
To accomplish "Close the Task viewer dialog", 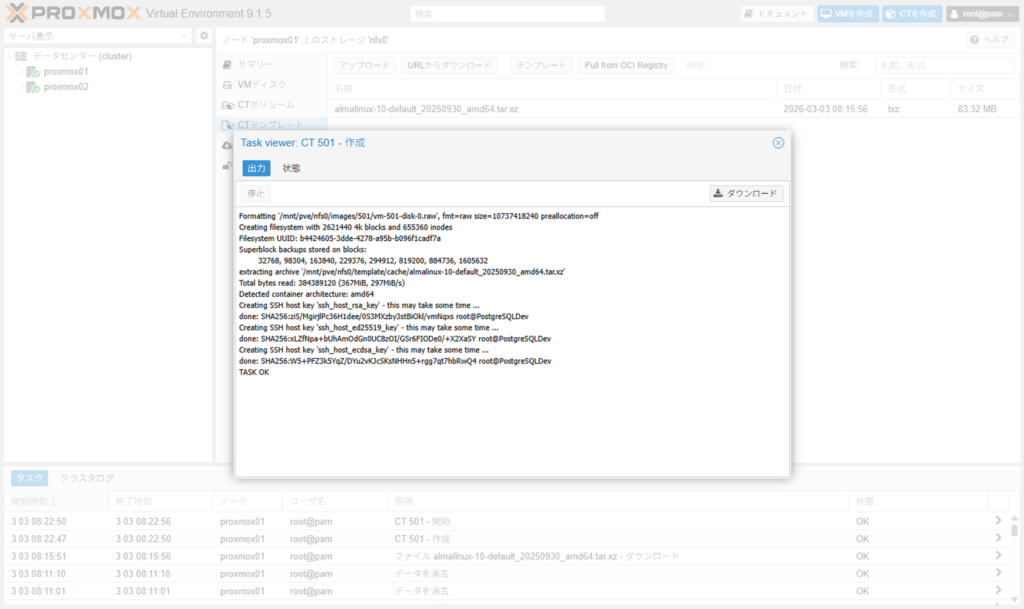I will (x=778, y=143).
